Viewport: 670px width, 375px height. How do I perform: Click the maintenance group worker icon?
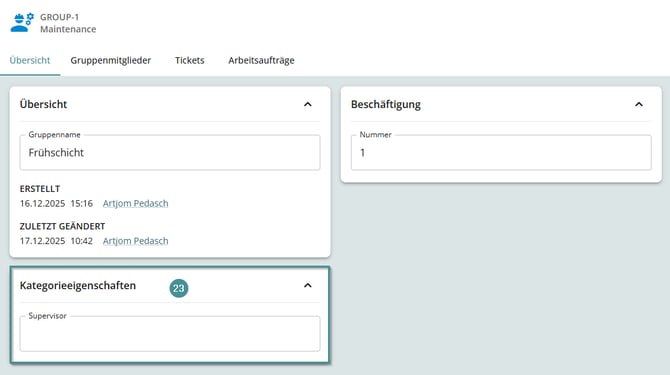click(x=22, y=23)
